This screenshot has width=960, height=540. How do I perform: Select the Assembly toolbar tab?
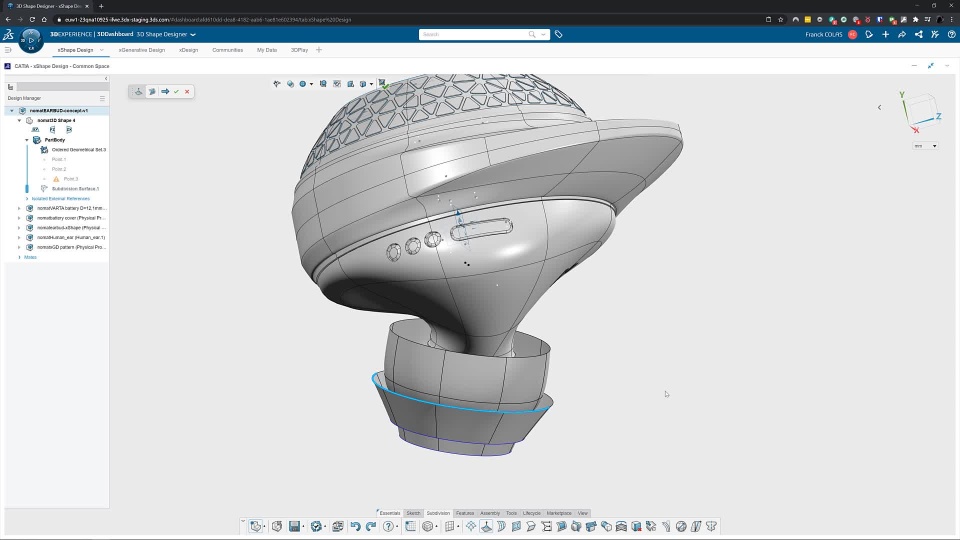point(490,513)
